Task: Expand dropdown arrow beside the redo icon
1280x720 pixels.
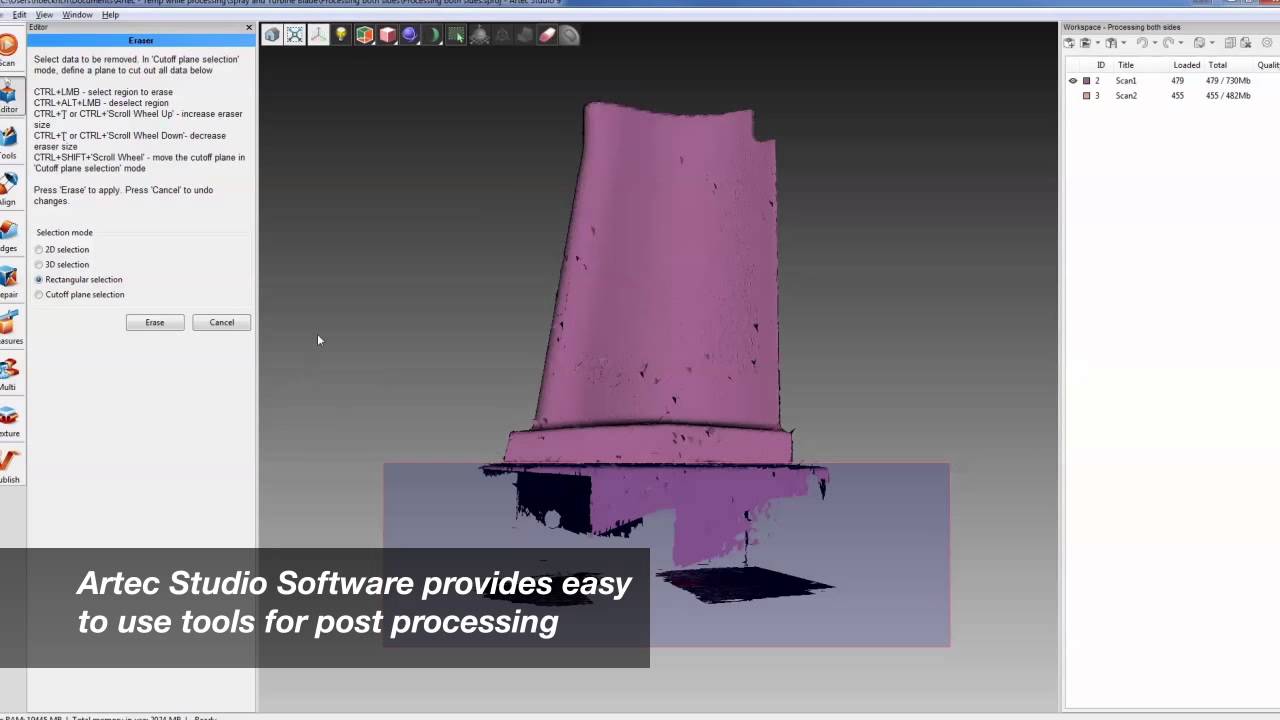Action: click(x=1180, y=43)
